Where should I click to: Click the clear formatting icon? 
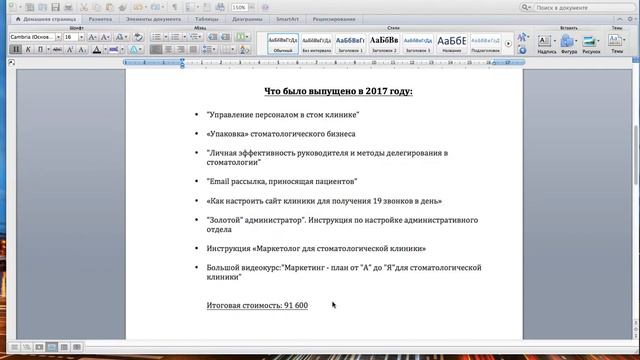138,37
